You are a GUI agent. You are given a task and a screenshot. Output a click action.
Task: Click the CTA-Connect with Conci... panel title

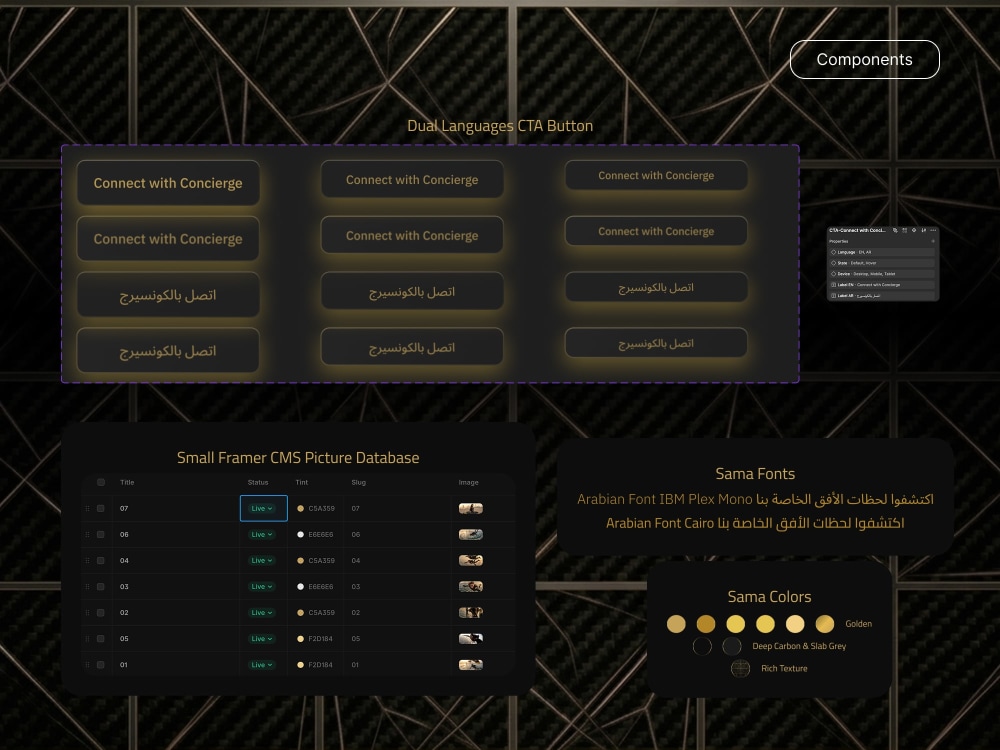[x=858, y=230]
